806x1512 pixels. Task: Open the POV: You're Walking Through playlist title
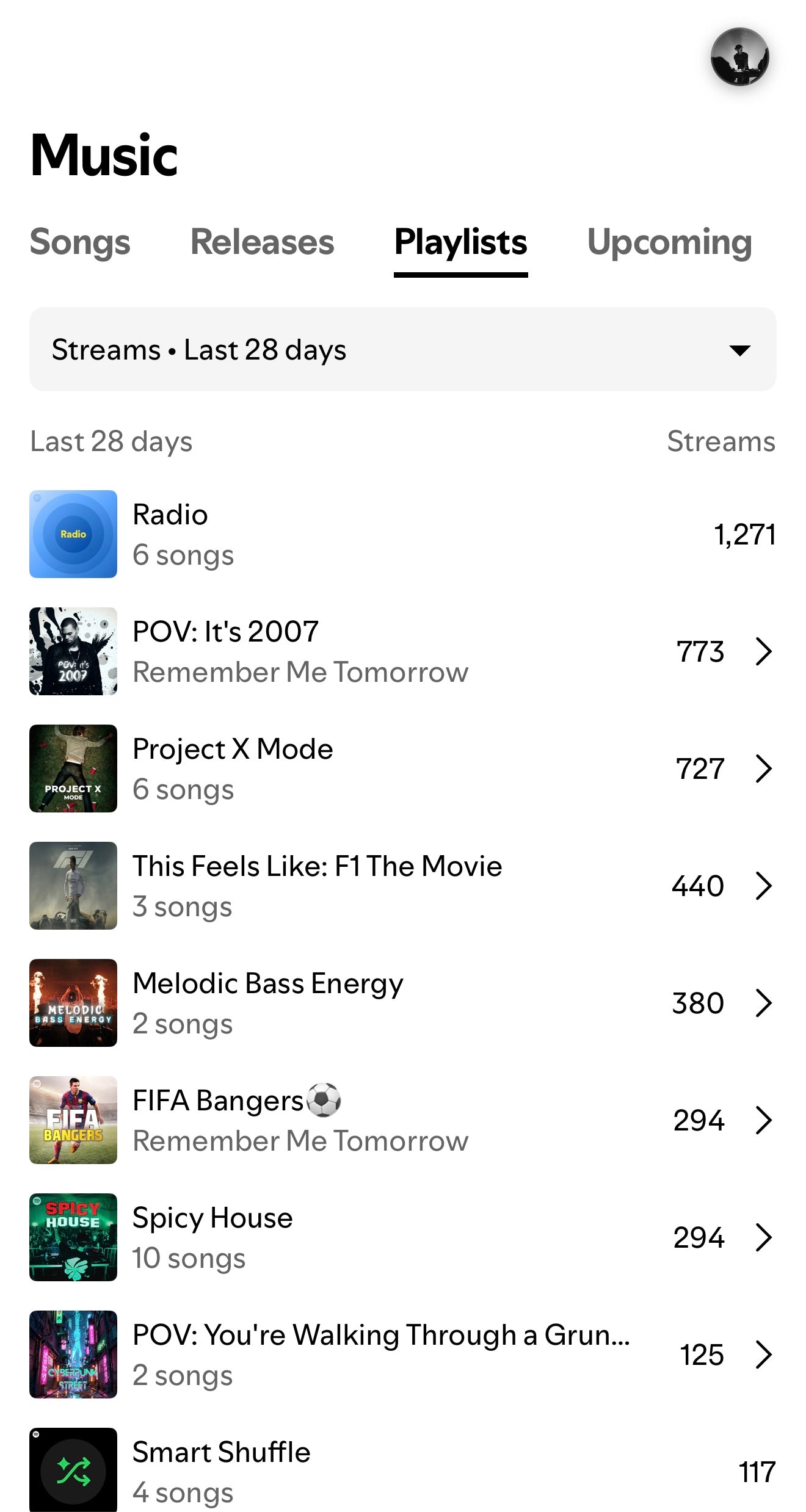coord(381,1335)
